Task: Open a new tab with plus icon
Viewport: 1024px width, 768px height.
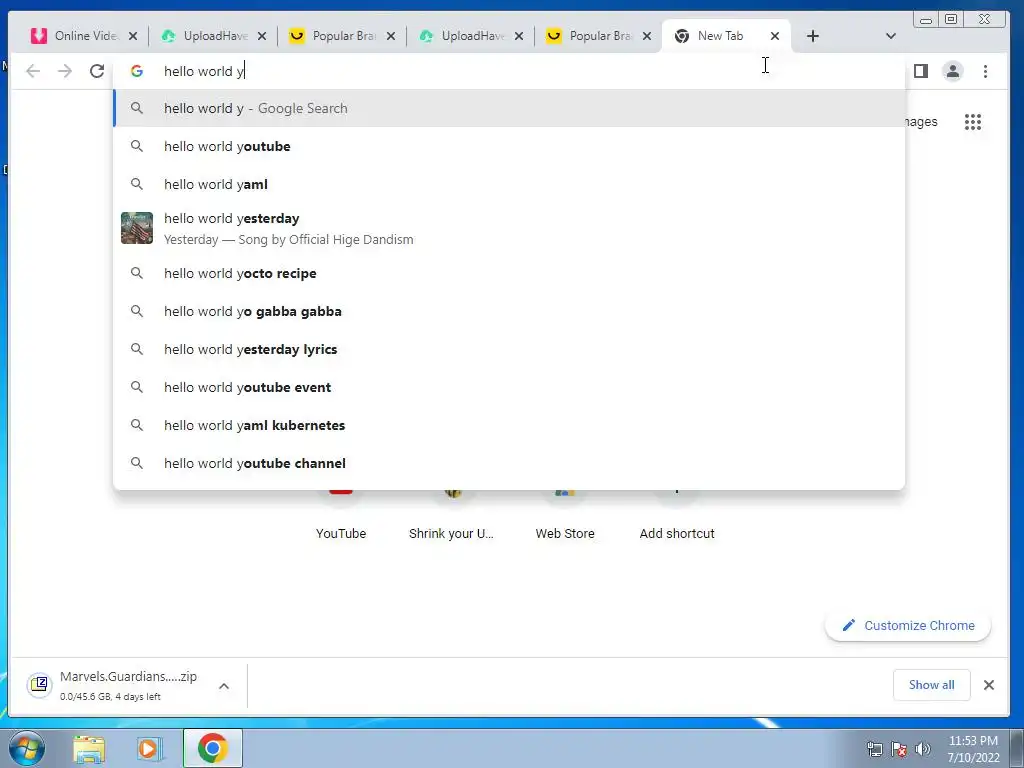Action: point(812,37)
